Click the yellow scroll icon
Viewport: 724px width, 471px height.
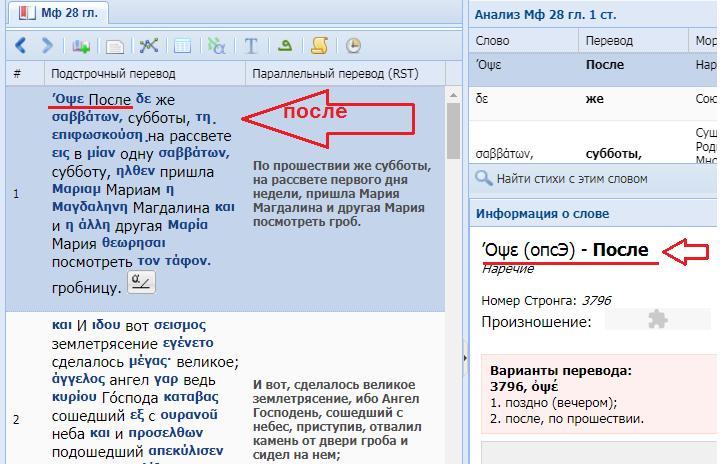click(319, 46)
